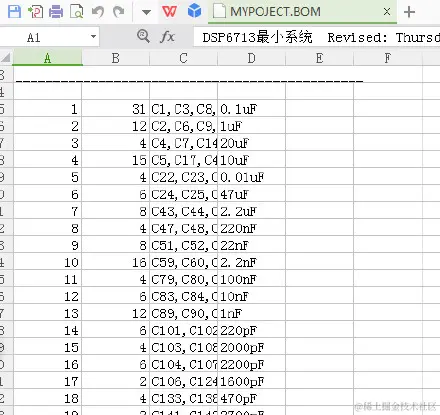
Task: Expand the quick access toolbar dropdown
Action: pos(146,13)
